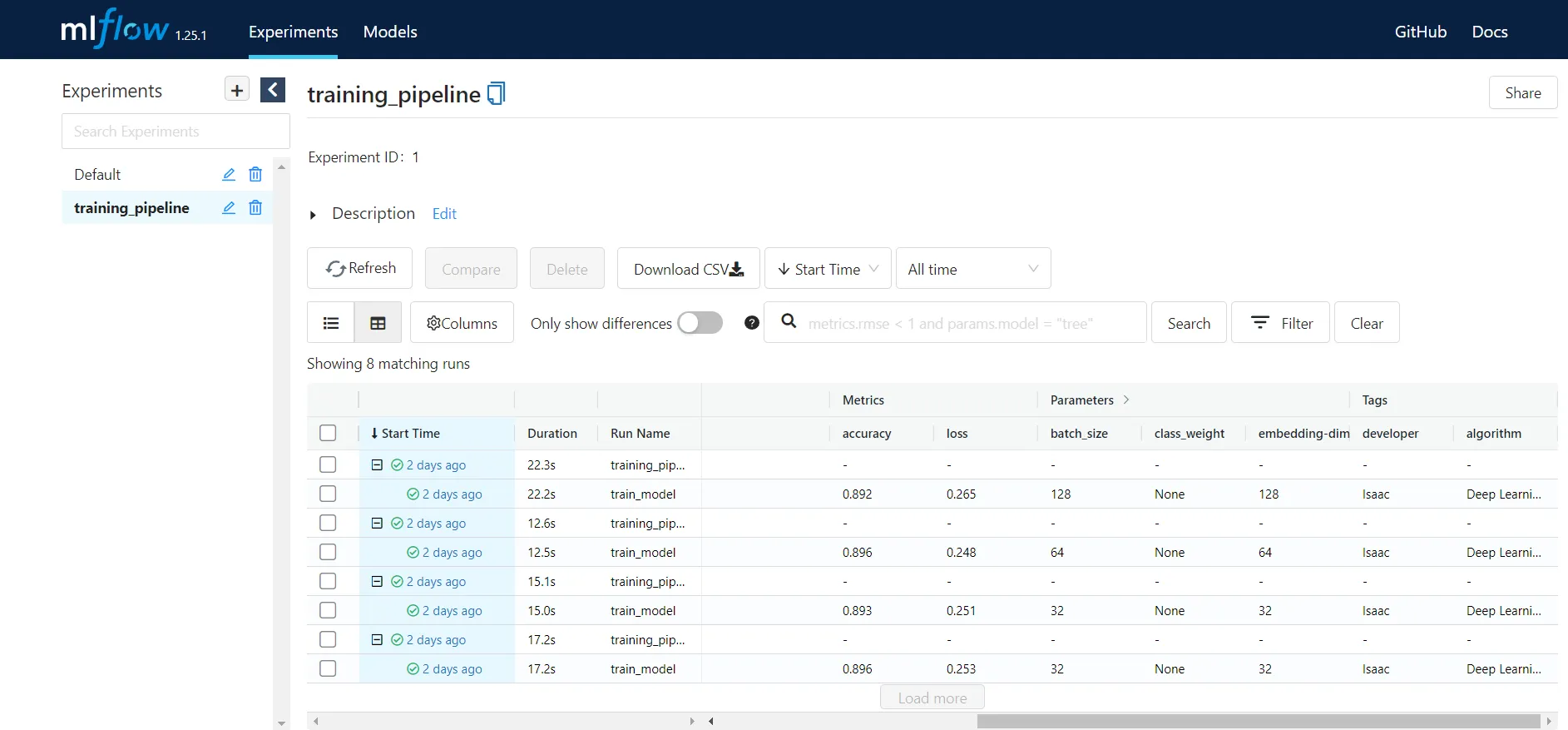The image size is (1568, 730).
Task: Check the 12.6s training_pip run checkbox
Action: click(x=328, y=523)
